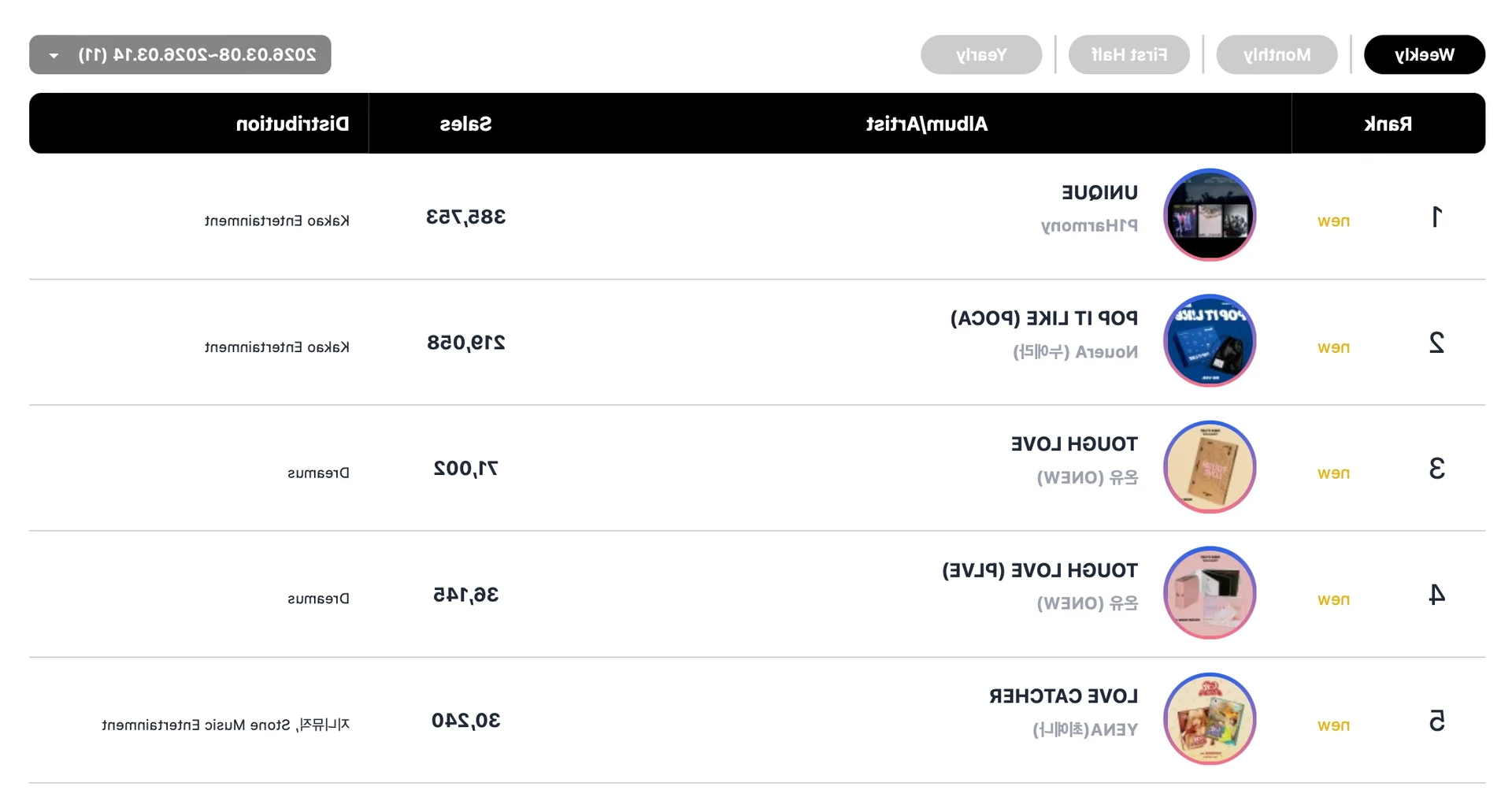Expand the week date range dropdown
Viewport: 1512px width, 790px height.
(x=180, y=54)
